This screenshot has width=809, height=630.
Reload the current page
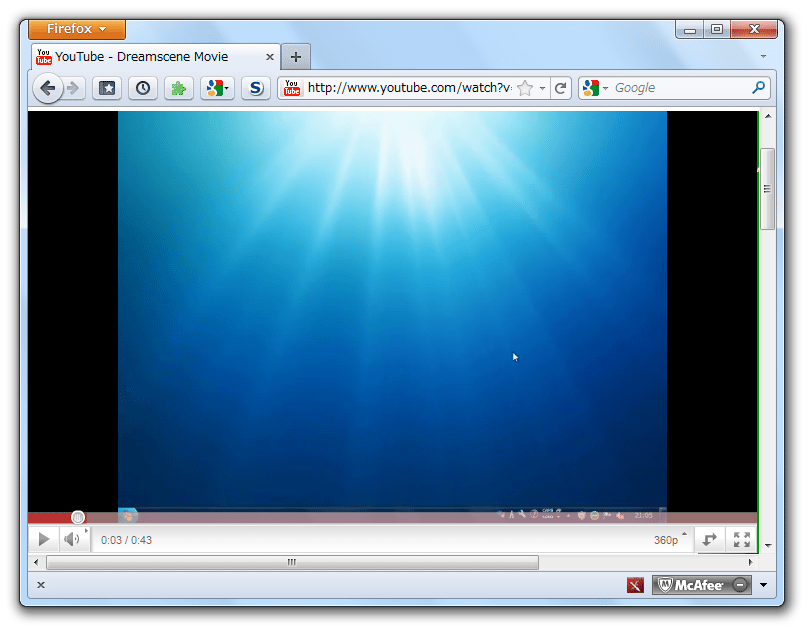(560, 88)
